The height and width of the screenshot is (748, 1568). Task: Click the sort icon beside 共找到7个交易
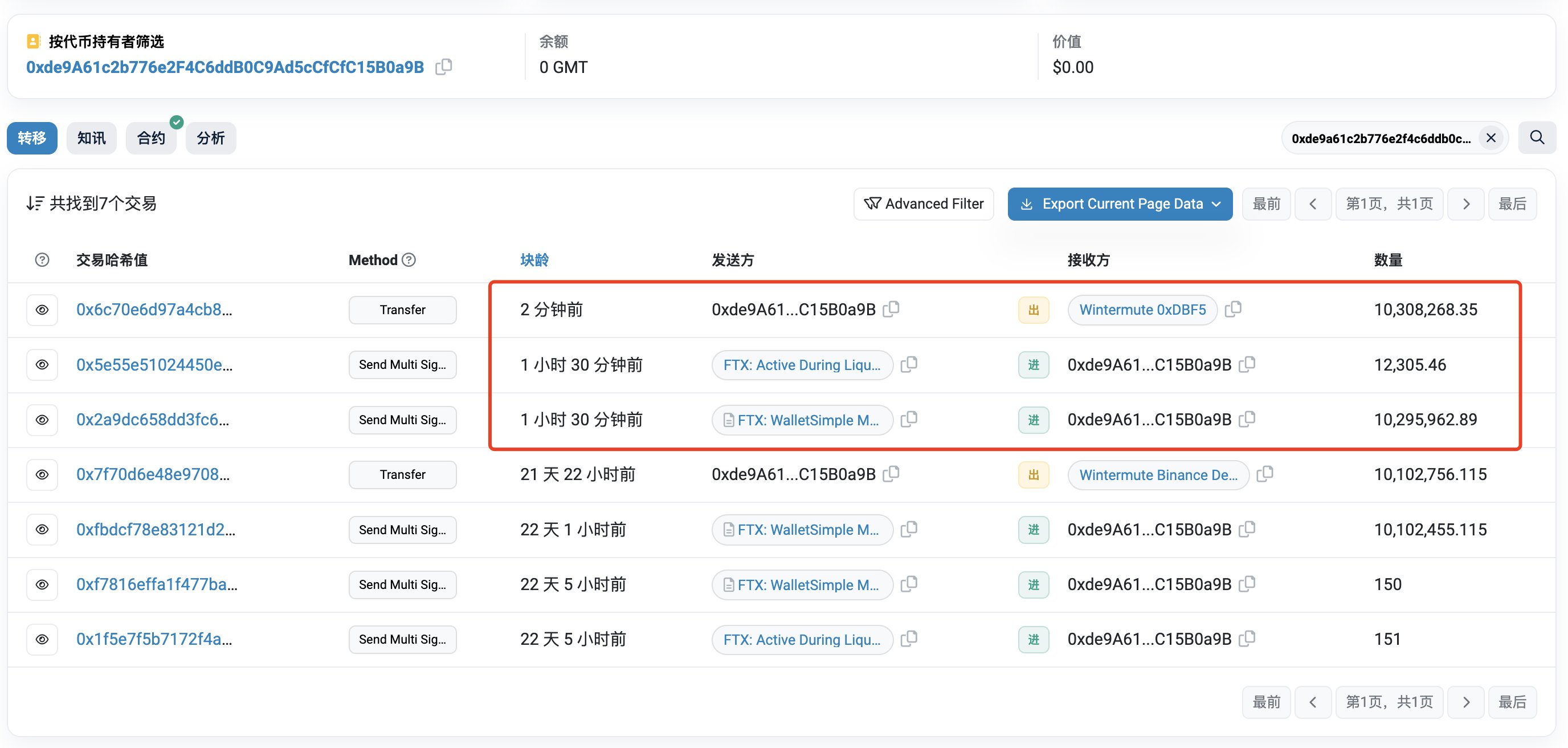[35, 204]
